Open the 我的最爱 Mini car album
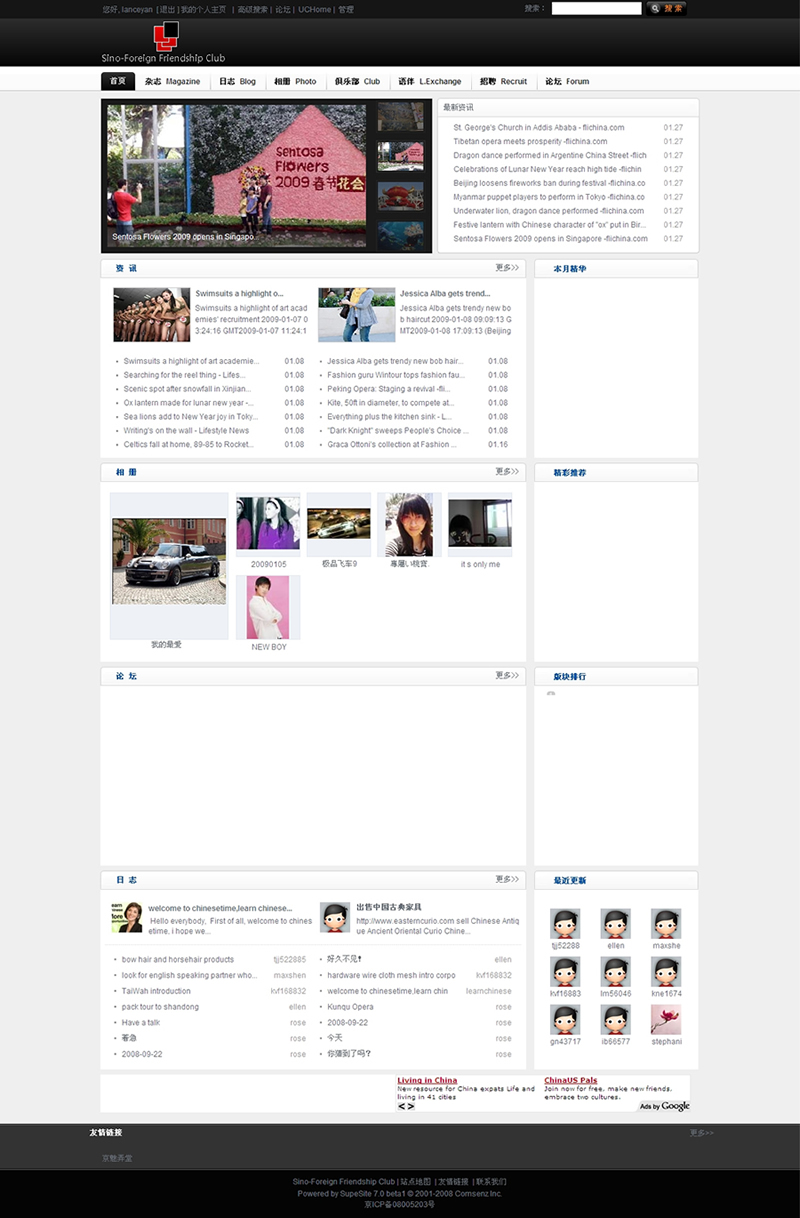 (169, 561)
